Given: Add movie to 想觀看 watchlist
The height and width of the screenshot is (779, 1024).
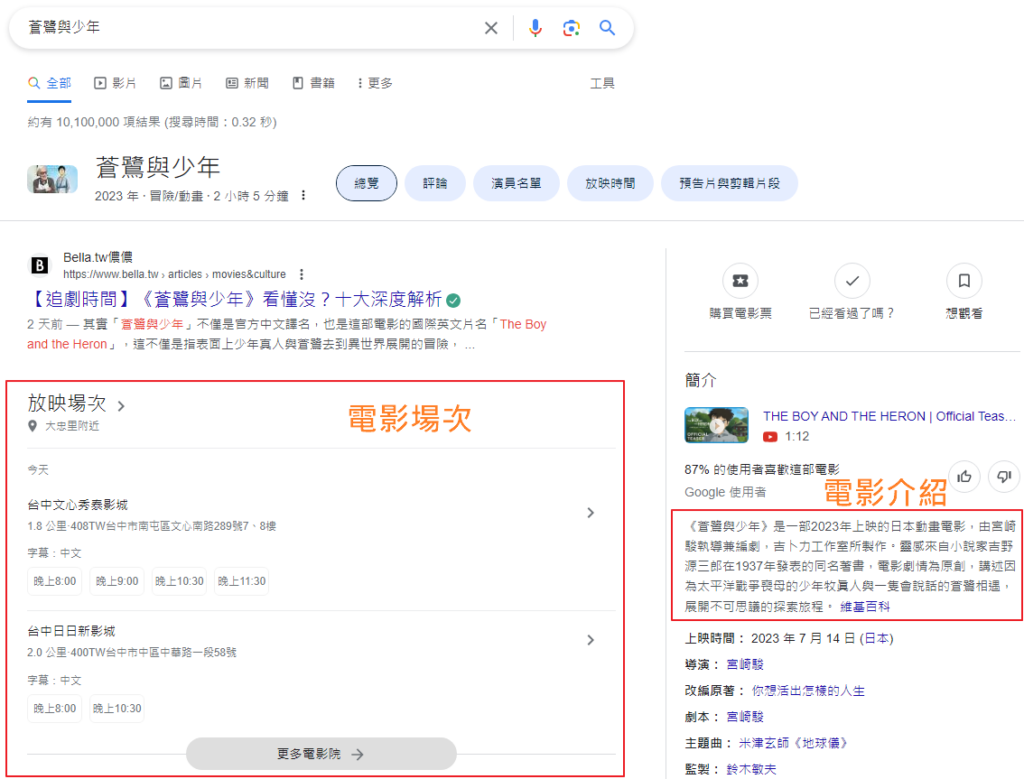Looking at the screenshot, I should click(x=964, y=281).
